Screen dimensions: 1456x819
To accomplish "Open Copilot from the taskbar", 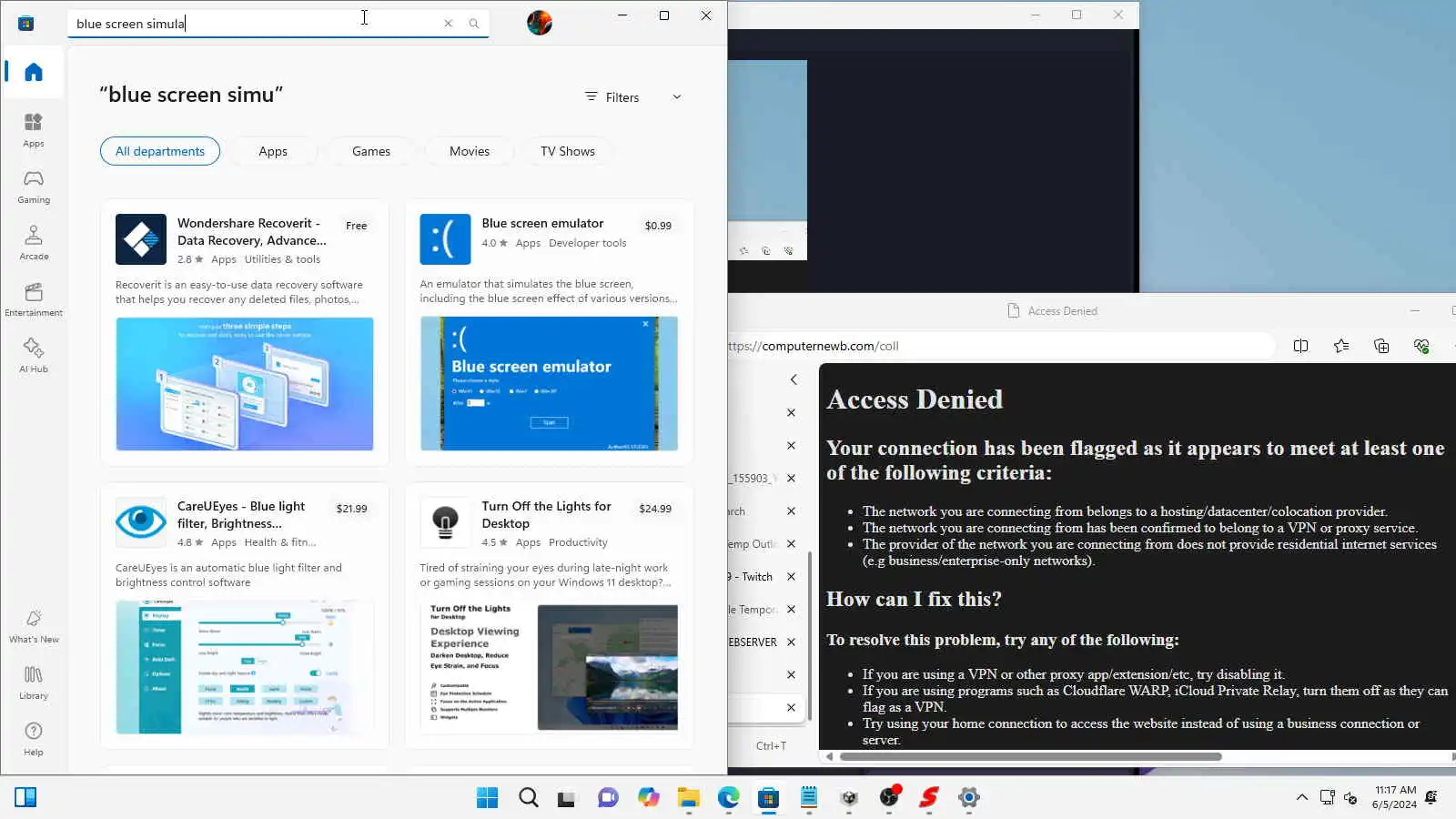I will pyautogui.click(x=648, y=798).
